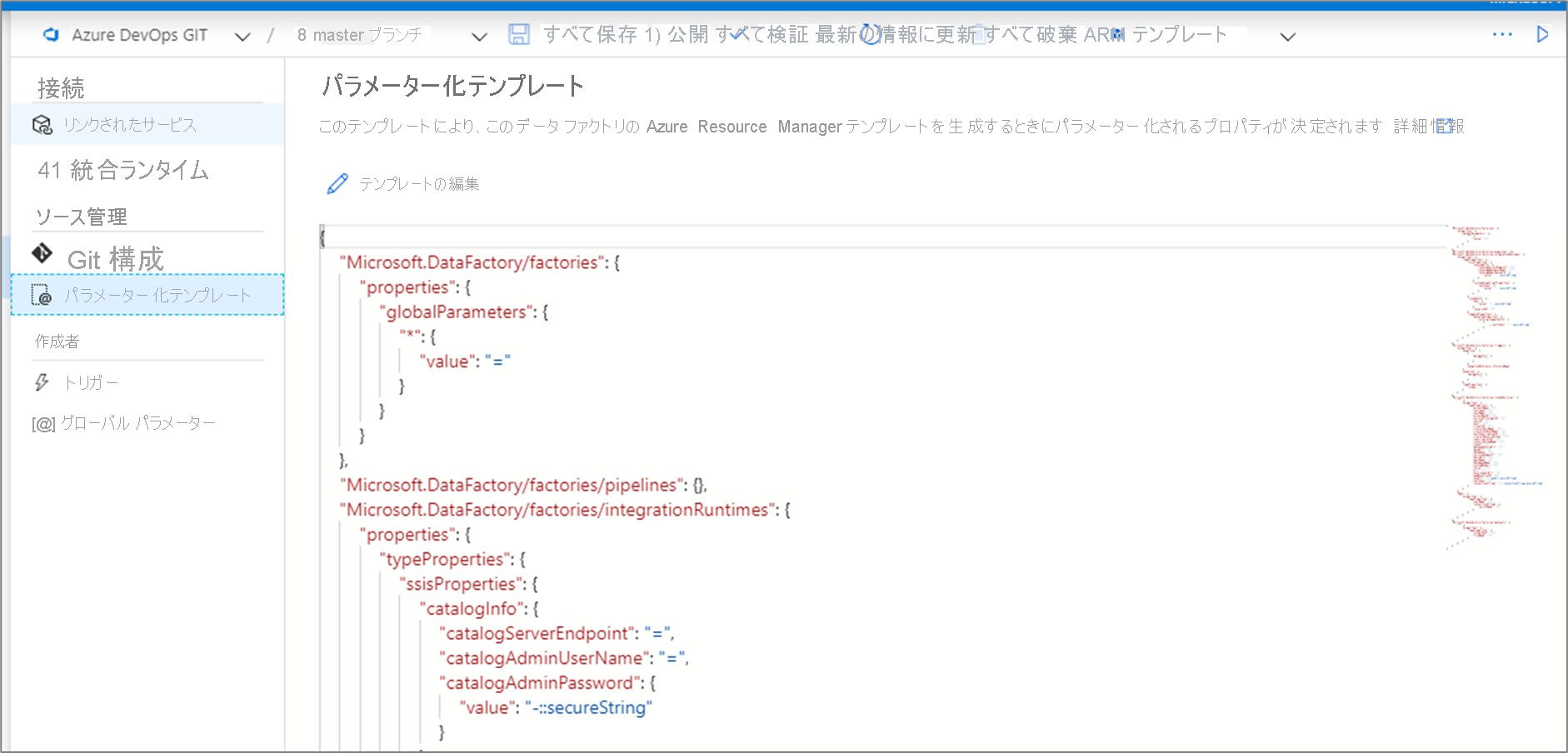The width and height of the screenshot is (1568, 753).
Task: Click the ソース管理 section header
Action: click(81, 217)
